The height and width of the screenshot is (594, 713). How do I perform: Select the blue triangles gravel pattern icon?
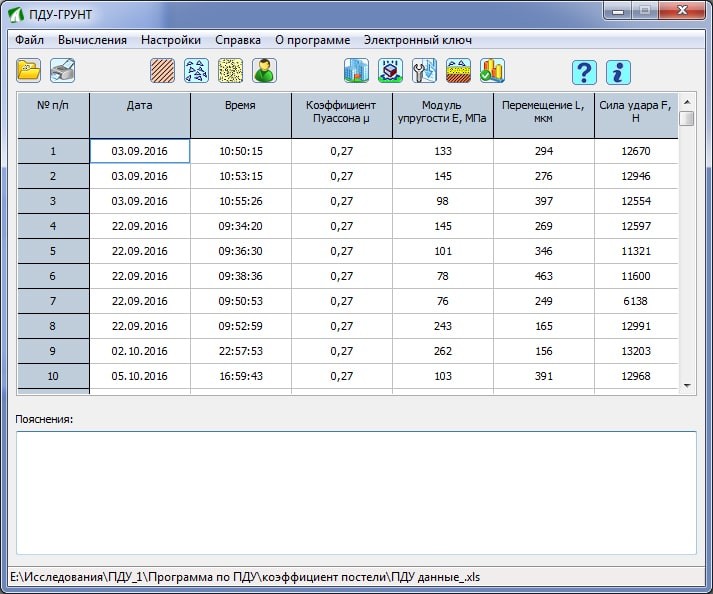pos(197,71)
